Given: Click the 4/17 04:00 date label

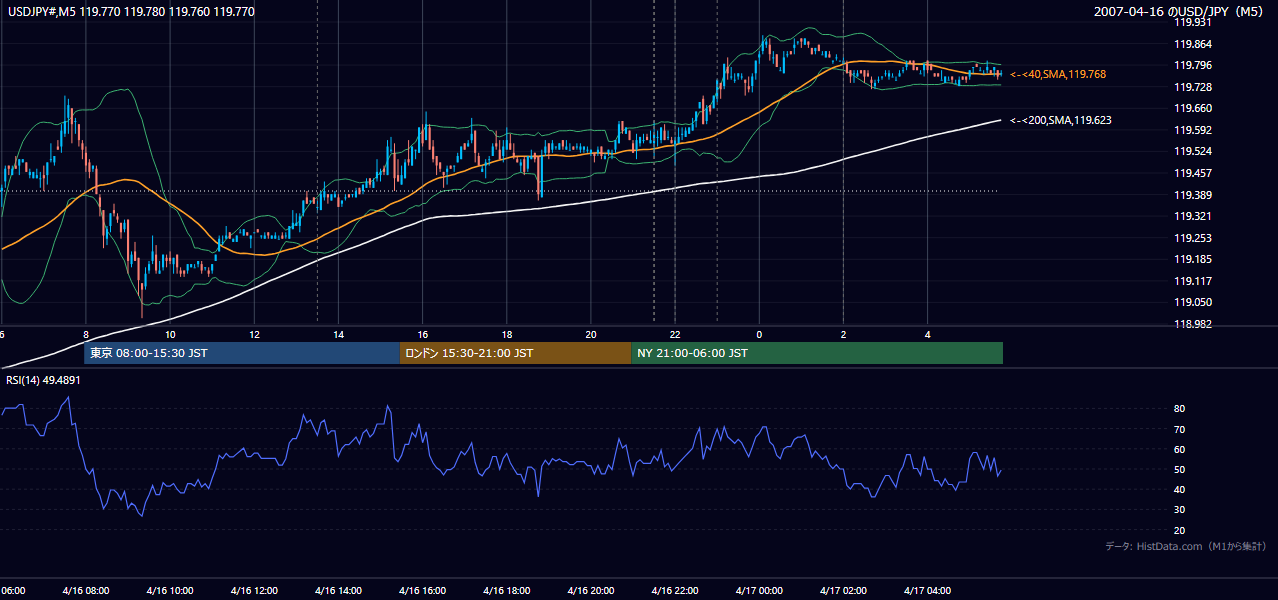Looking at the screenshot, I should (x=927, y=590).
